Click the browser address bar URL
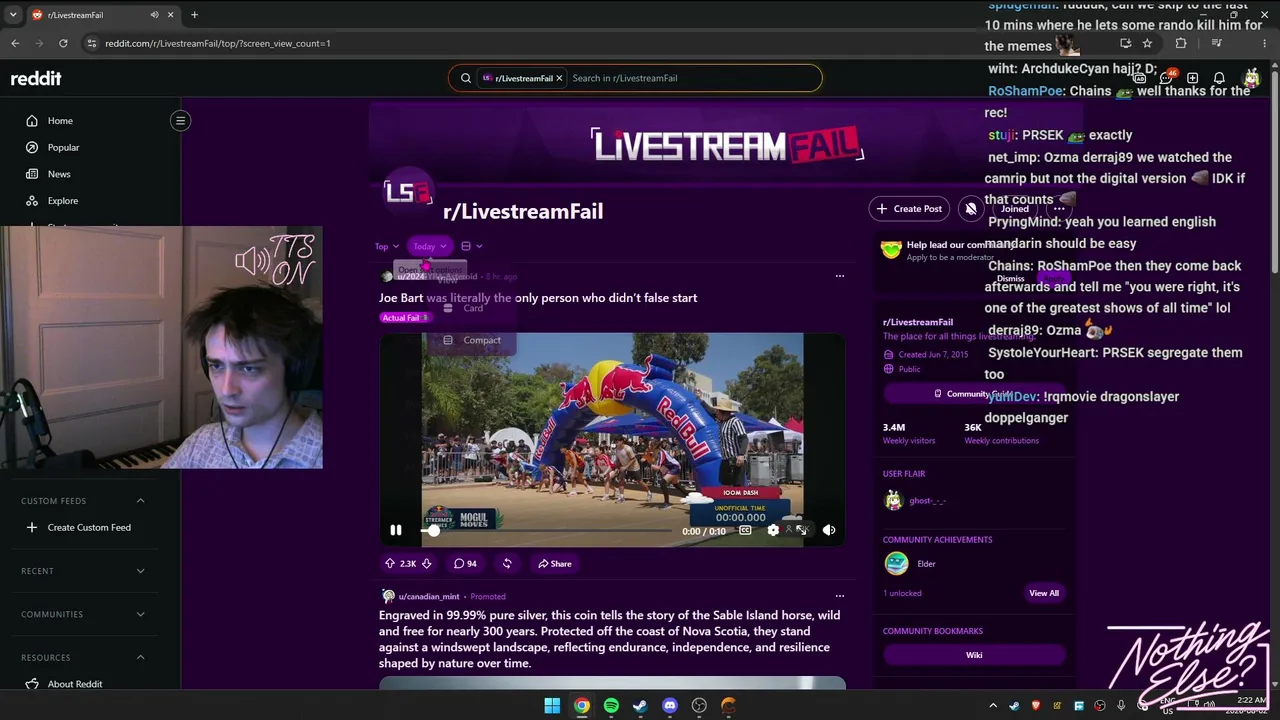Viewport: 1280px width, 720px height. pos(218,44)
